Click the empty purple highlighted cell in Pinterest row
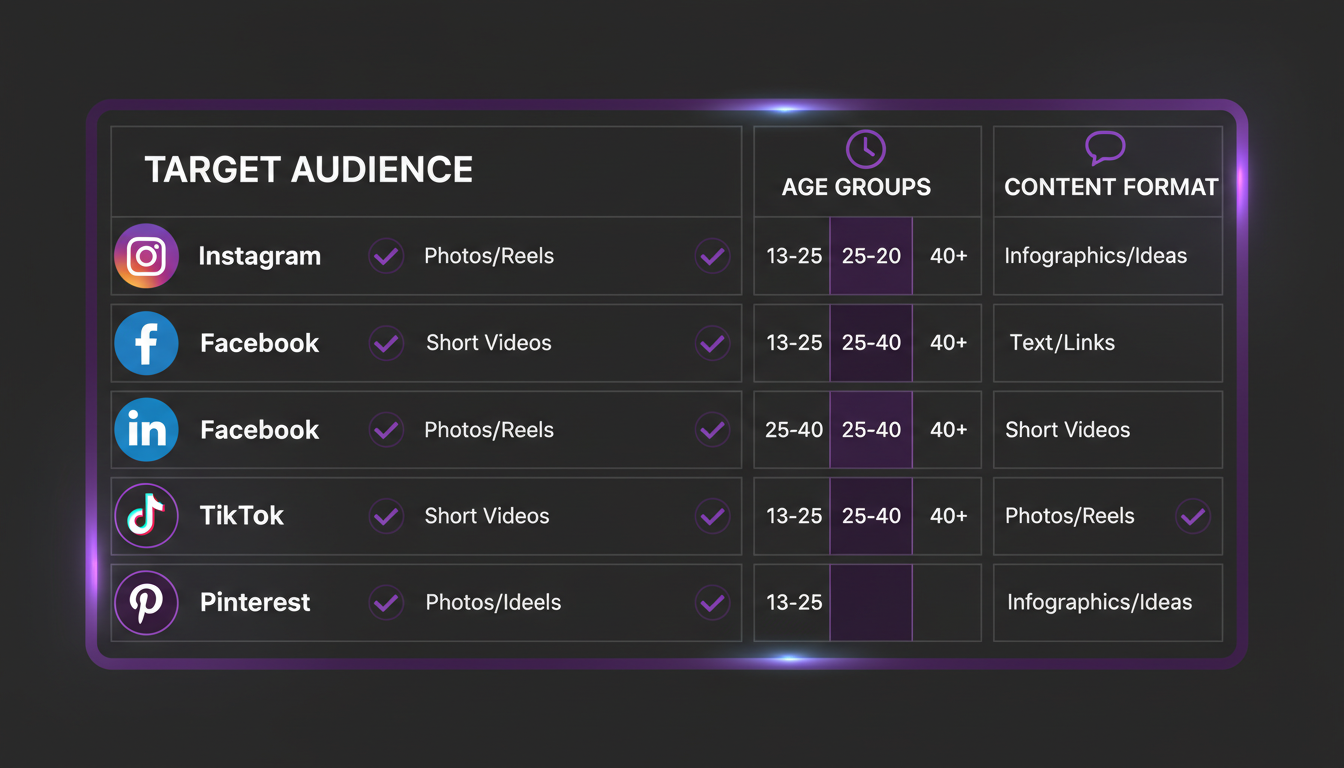 click(x=871, y=603)
